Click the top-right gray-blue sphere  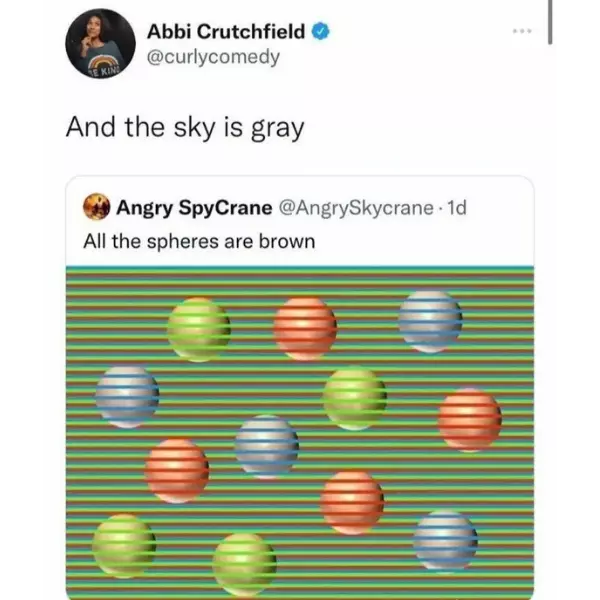[x=430, y=321]
